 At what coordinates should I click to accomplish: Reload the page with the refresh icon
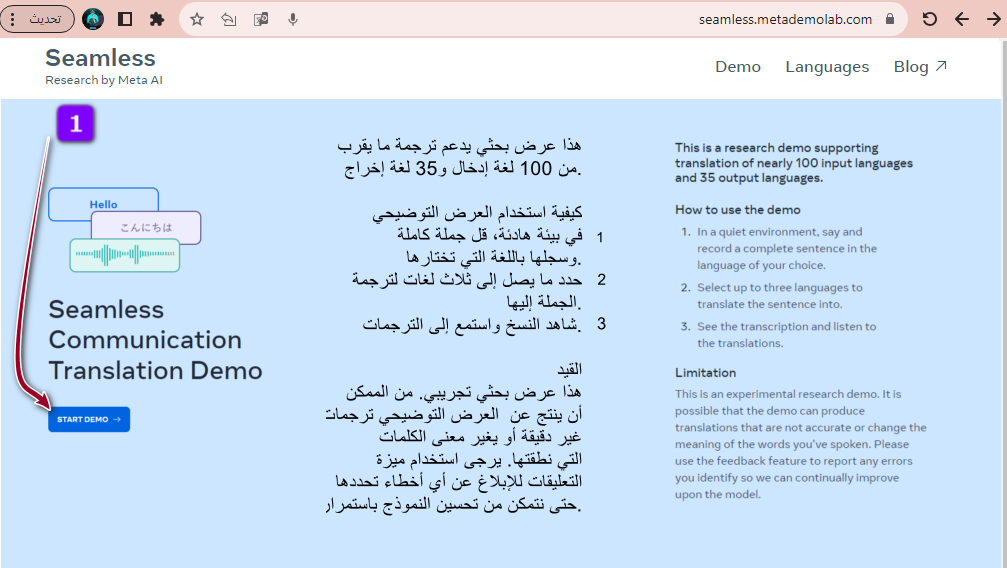(x=930, y=19)
